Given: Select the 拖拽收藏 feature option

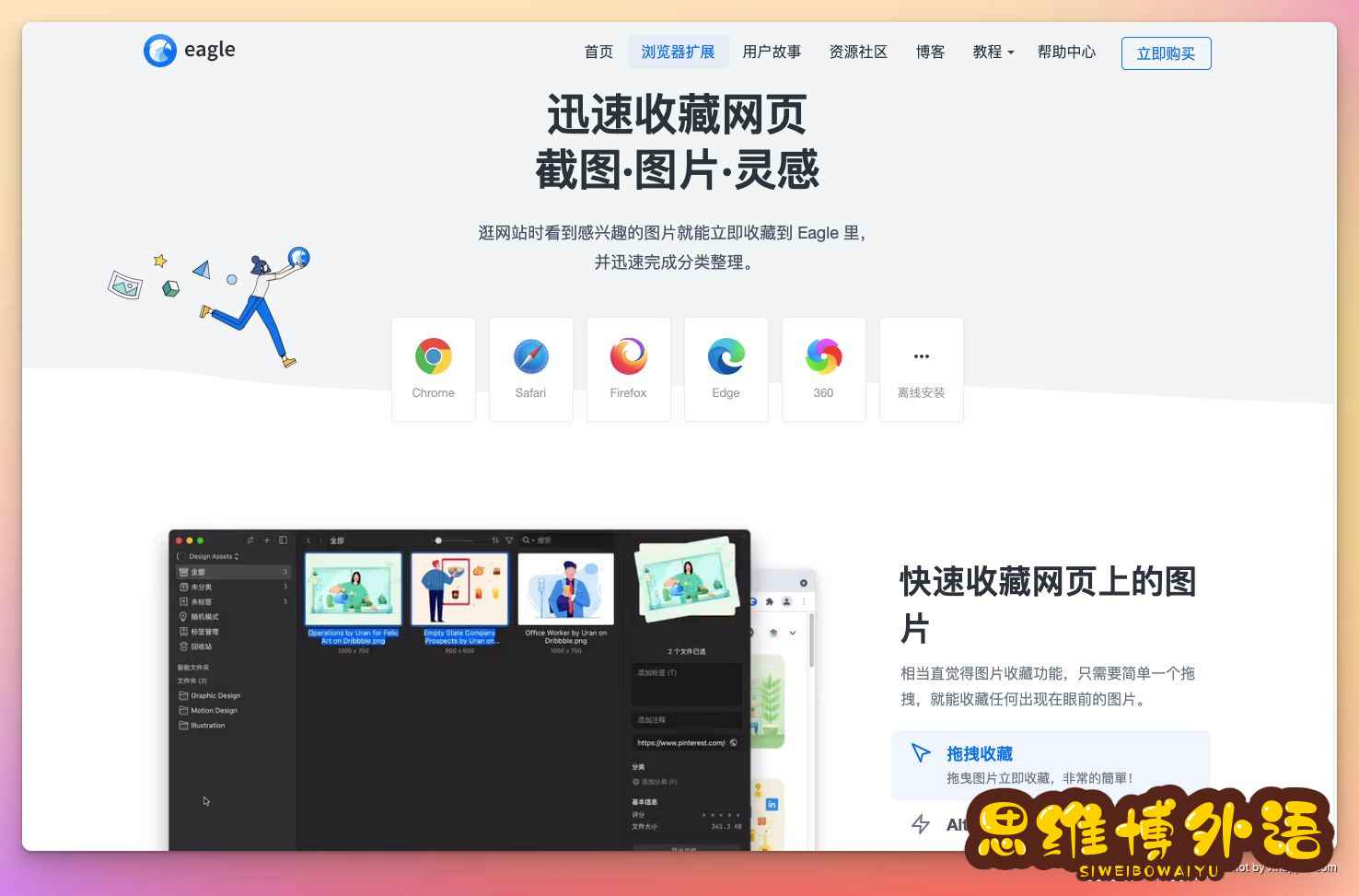Looking at the screenshot, I should pos(1050,765).
